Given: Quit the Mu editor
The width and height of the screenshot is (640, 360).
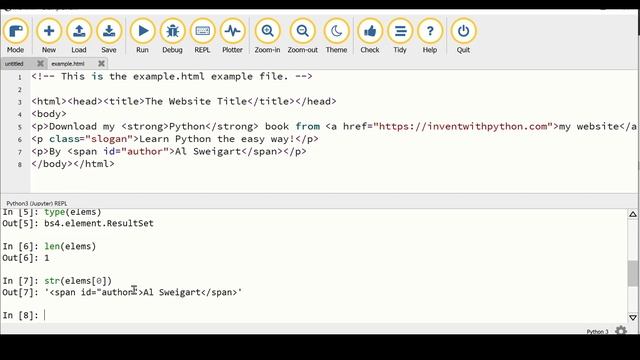Looking at the screenshot, I should click(463, 36).
